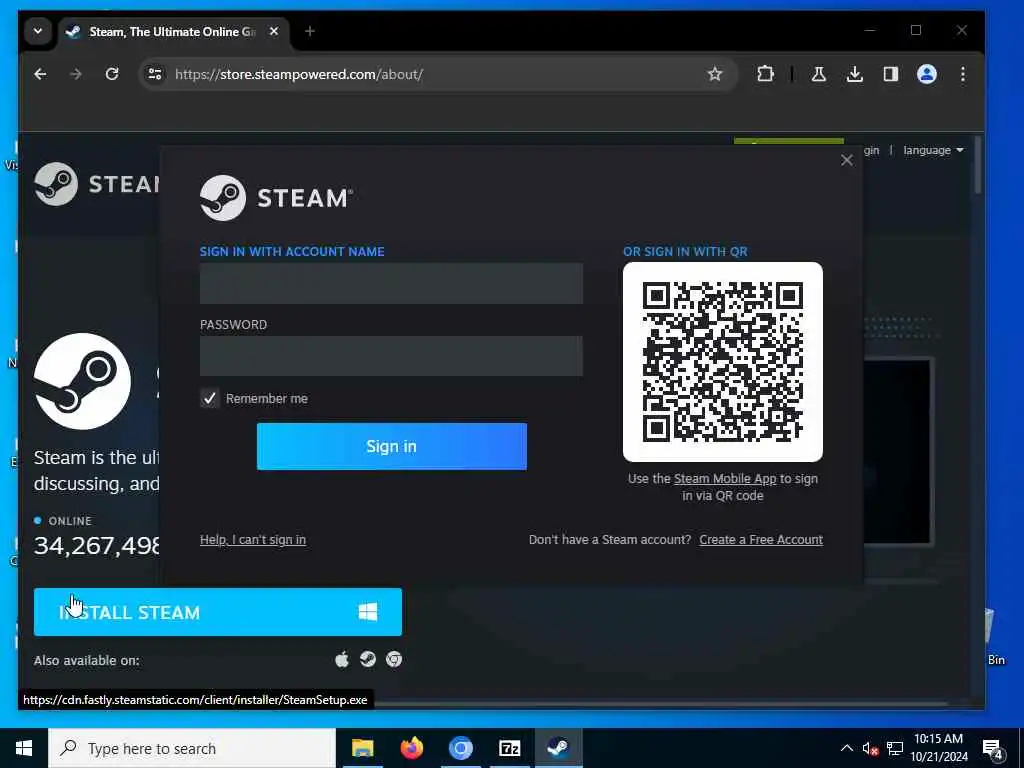Reload the Steam store page
1024x768 pixels.
click(112, 74)
